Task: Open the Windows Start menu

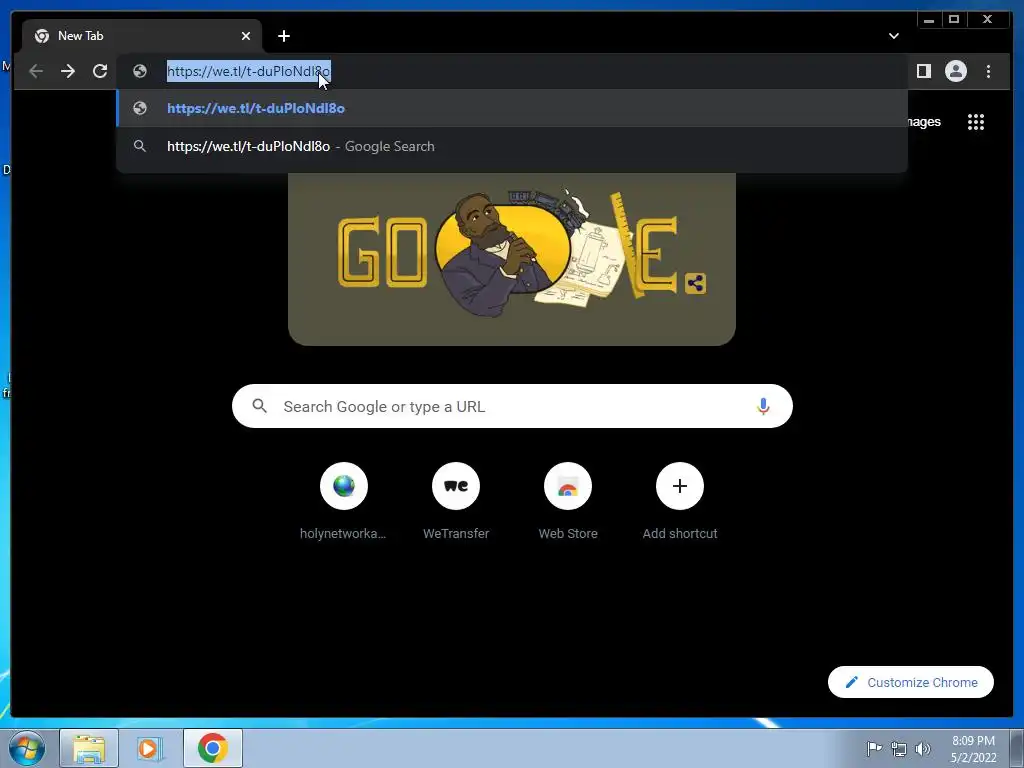Action: pos(27,748)
